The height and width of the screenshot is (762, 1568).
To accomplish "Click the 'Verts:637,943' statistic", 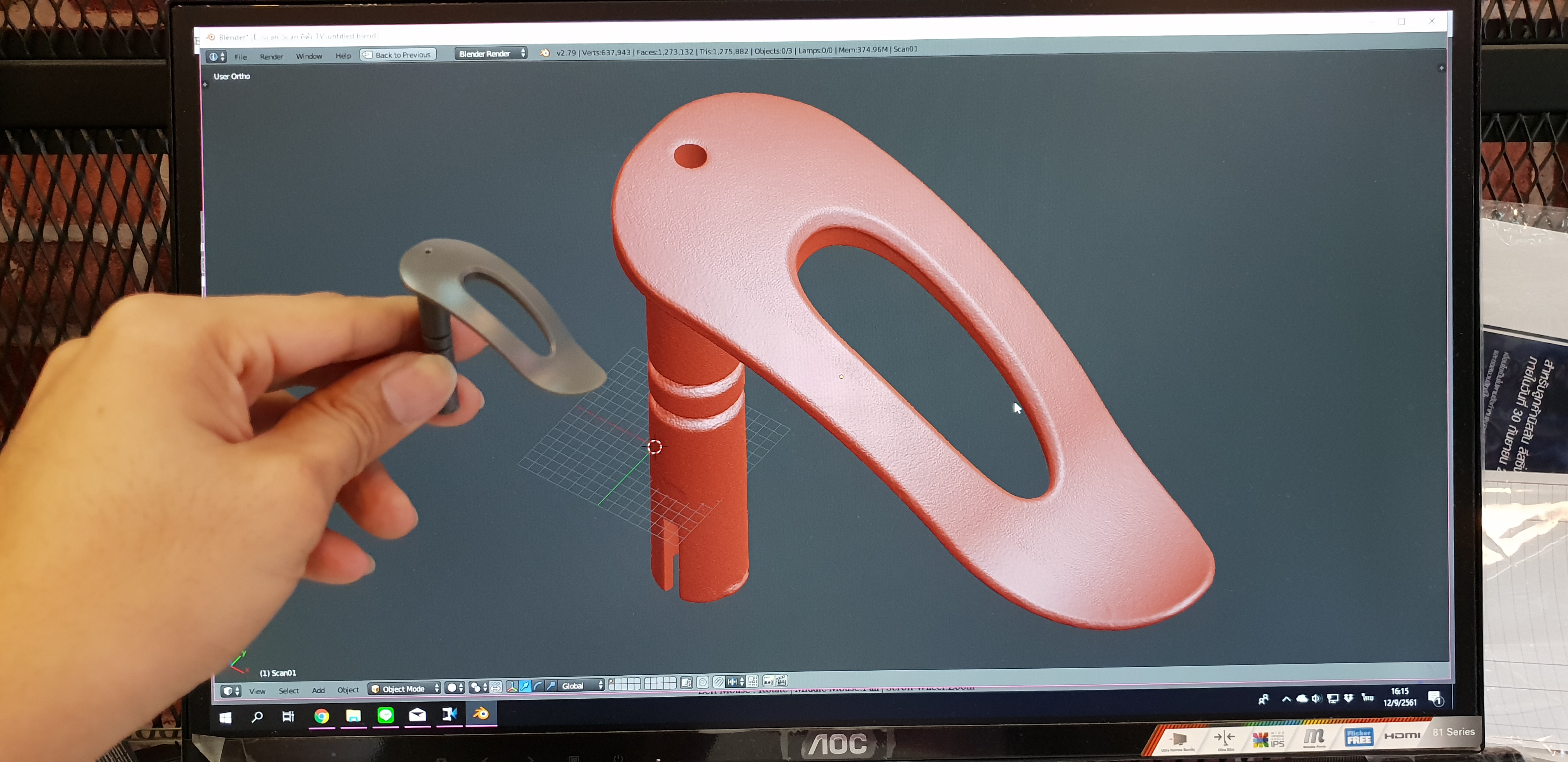I will [606, 52].
